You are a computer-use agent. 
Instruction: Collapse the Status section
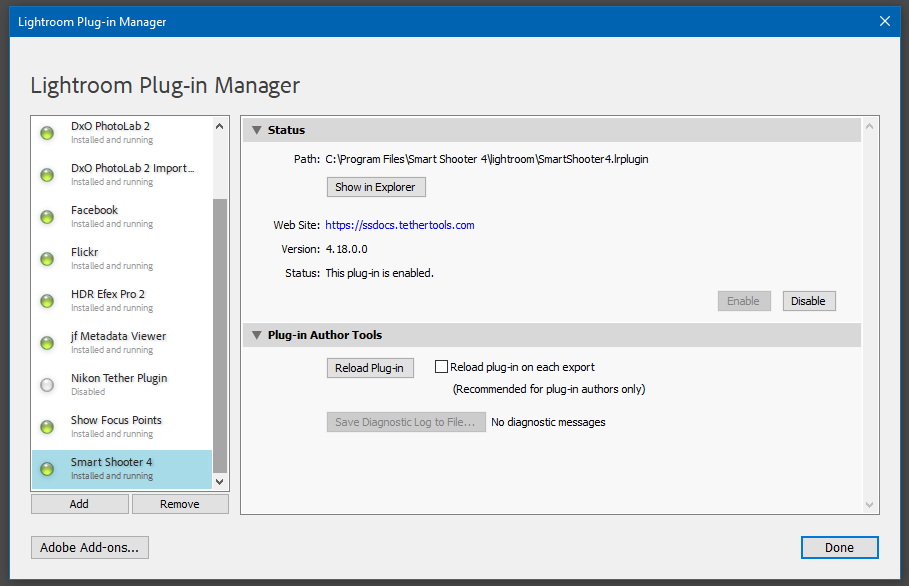(x=257, y=130)
